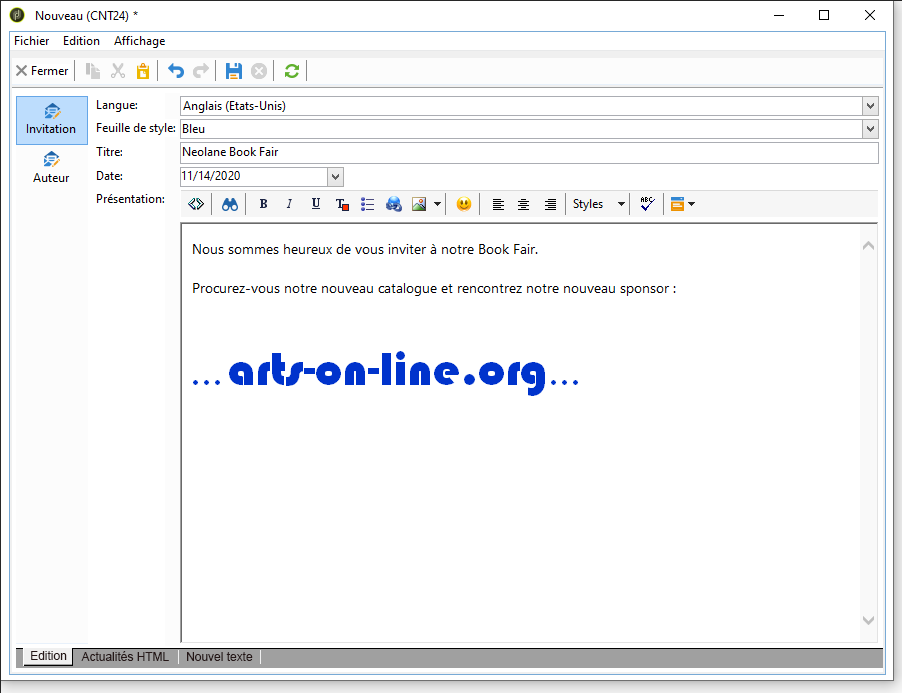This screenshot has height=693, width=902.
Task: Expand the insert image dropdown arrow
Action: click(437, 204)
